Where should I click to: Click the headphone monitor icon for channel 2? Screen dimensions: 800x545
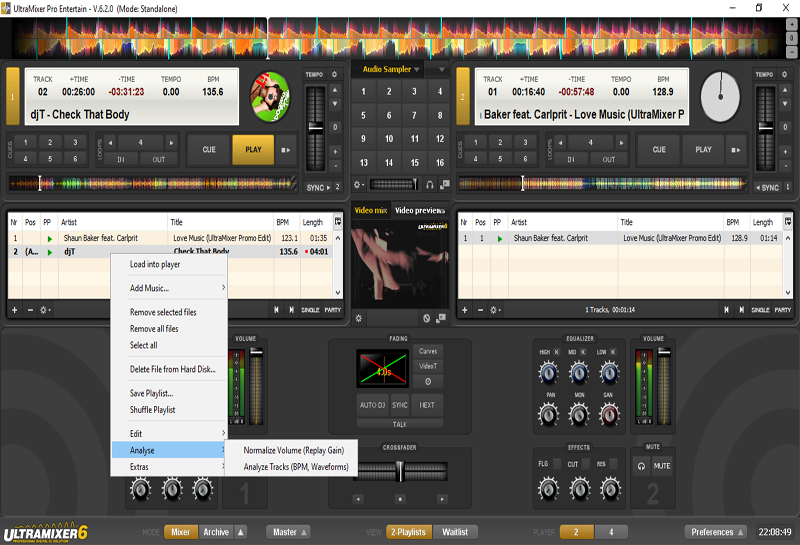(641, 466)
